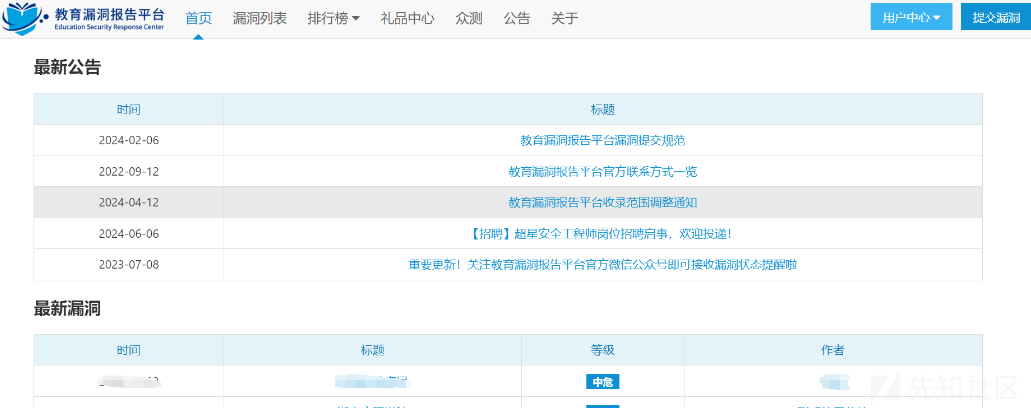This screenshot has height=420, width=1031.
Task: Click the 中危 severity badge
Action: coord(603,382)
